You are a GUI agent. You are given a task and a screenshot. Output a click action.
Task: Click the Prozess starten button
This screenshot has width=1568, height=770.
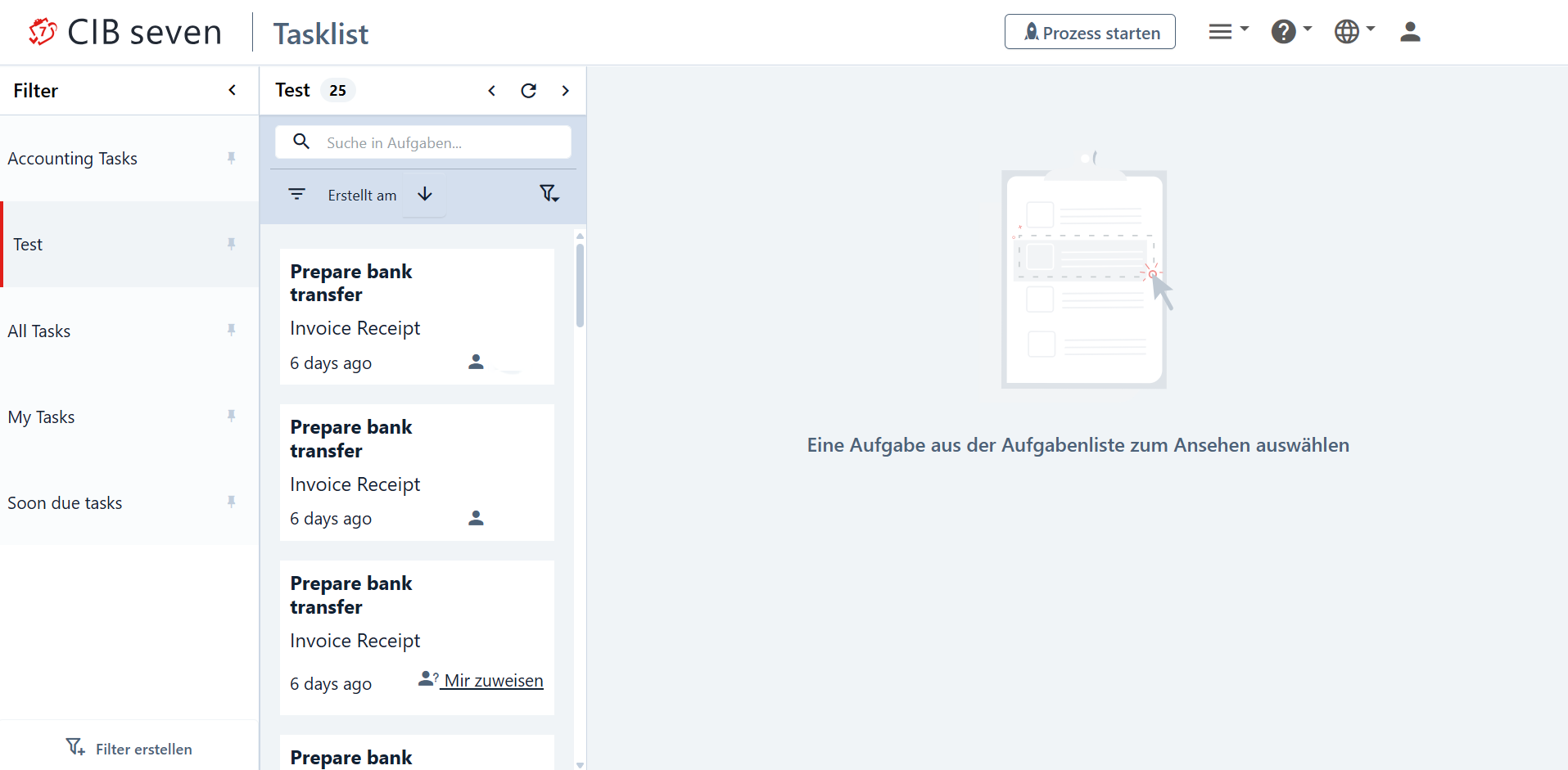pos(1089,32)
